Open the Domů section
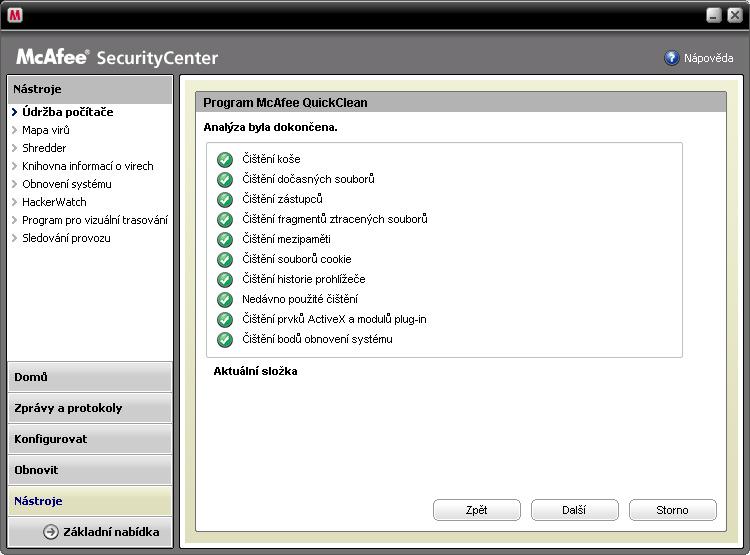750x555 pixels. coord(90,377)
